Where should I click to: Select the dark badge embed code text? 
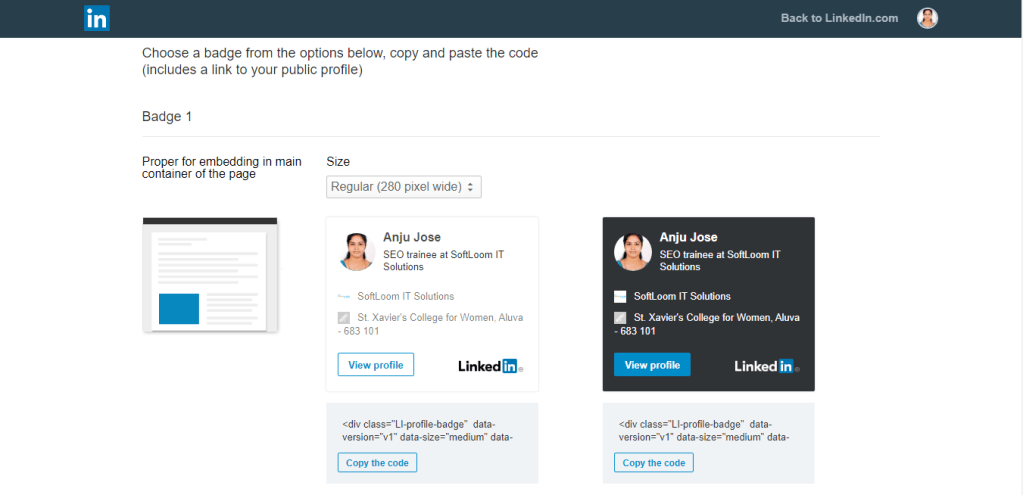[x=704, y=430]
